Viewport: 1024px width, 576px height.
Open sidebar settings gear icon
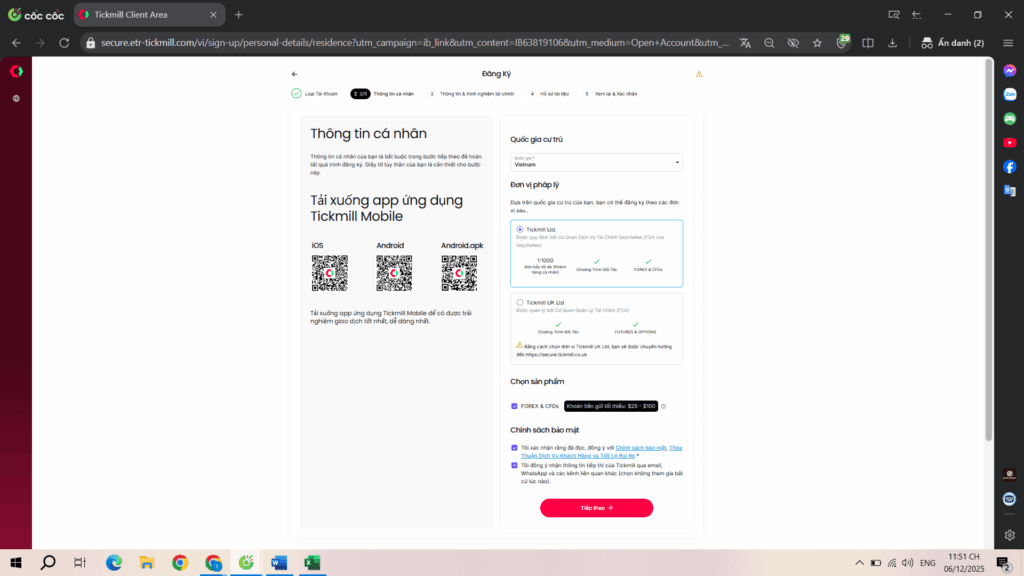(x=1010, y=536)
